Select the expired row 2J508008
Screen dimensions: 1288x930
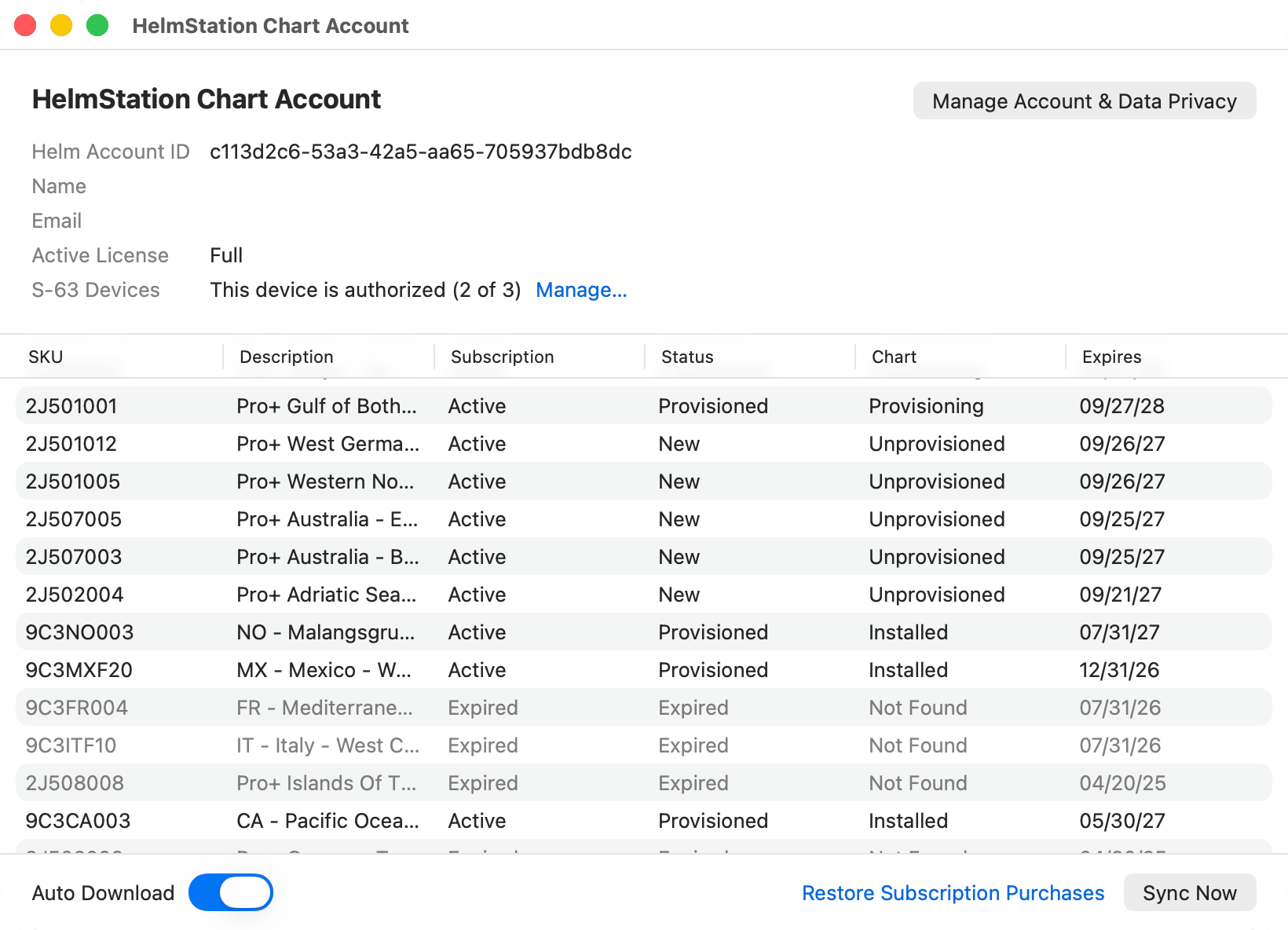[x=644, y=783]
